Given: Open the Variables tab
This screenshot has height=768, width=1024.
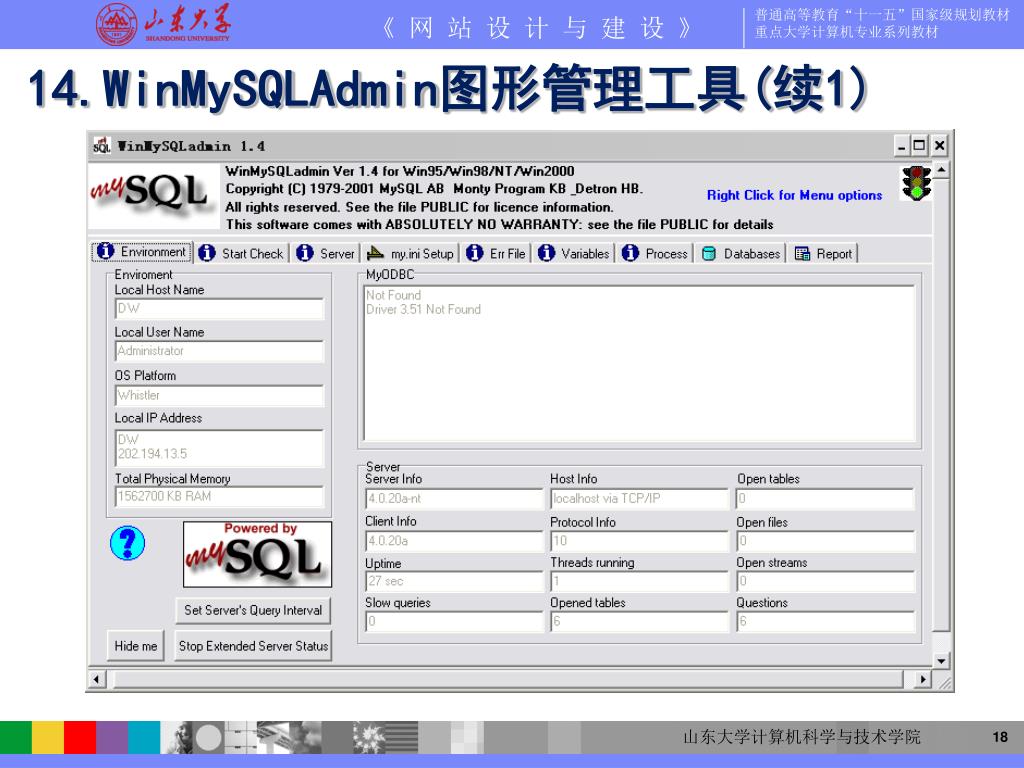Looking at the screenshot, I should [574, 253].
